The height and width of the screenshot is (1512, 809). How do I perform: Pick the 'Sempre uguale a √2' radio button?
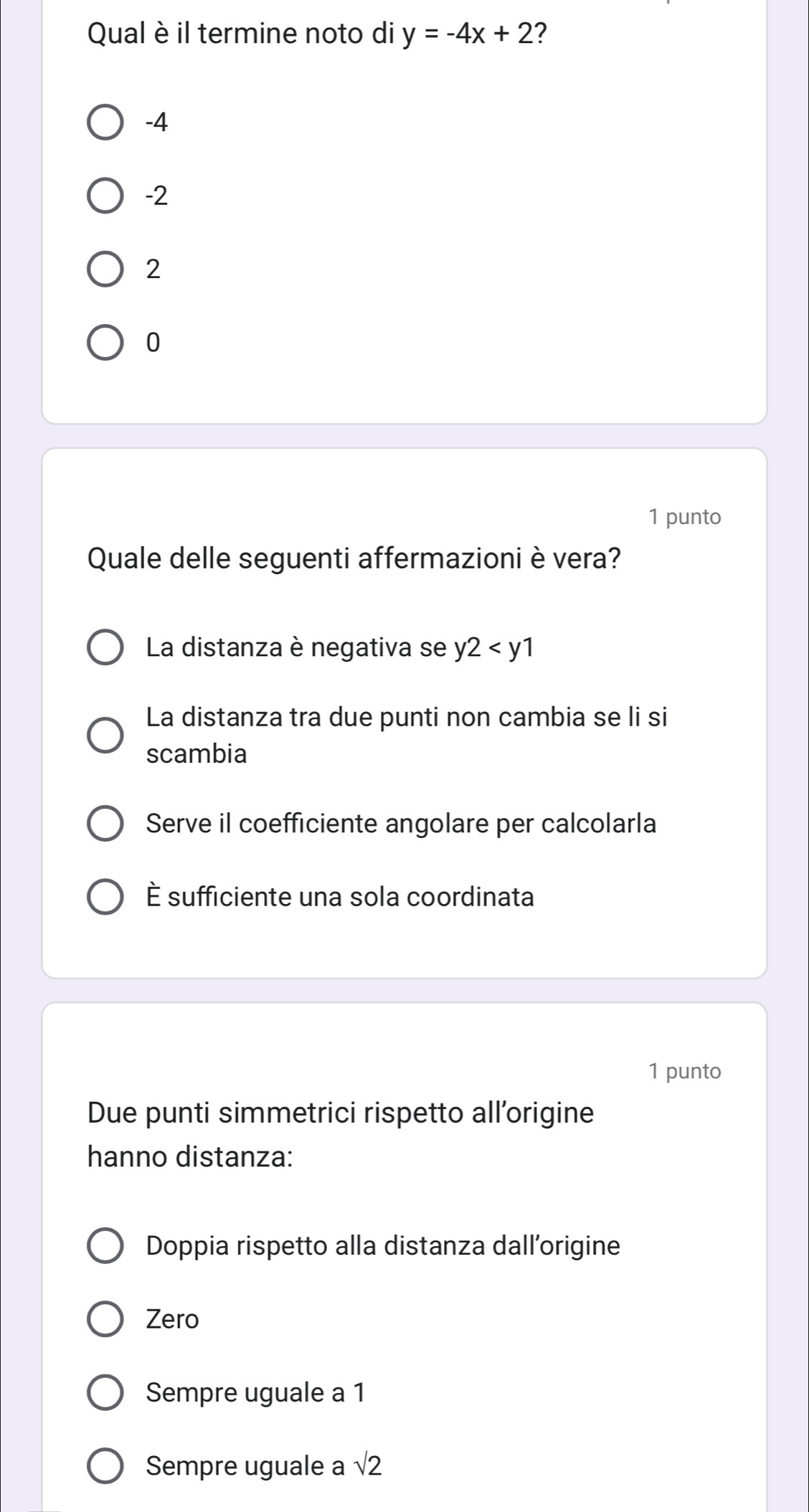tap(105, 1467)
